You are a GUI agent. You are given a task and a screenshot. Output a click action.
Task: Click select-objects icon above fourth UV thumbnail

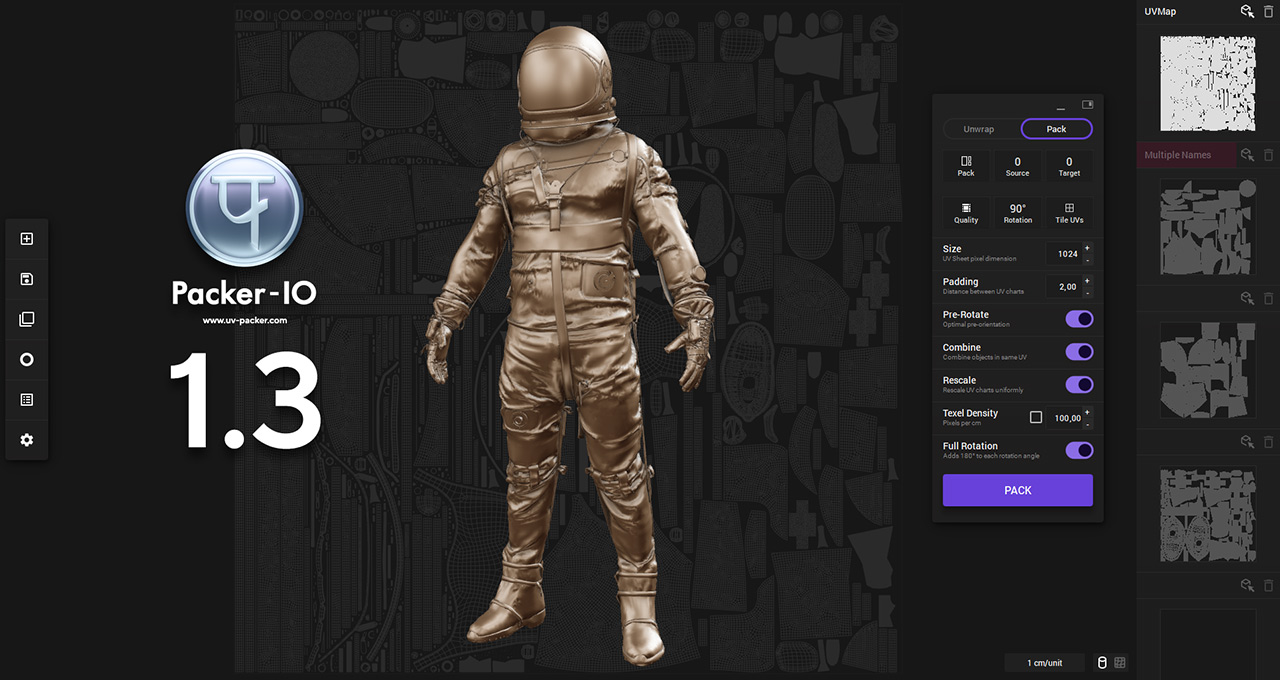click(1247, 442)
